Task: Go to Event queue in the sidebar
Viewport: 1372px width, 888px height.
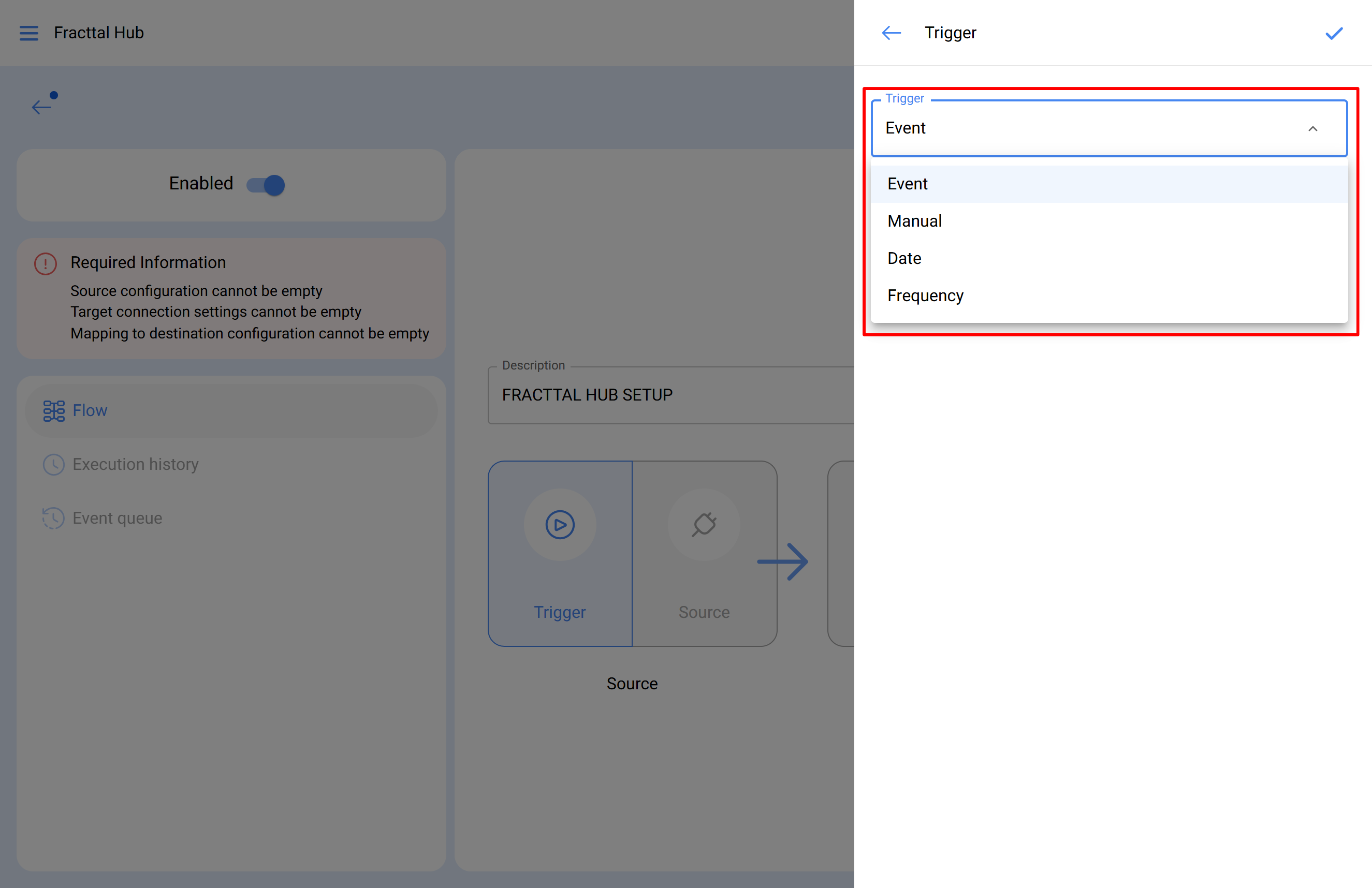Action: pos(117,518)
